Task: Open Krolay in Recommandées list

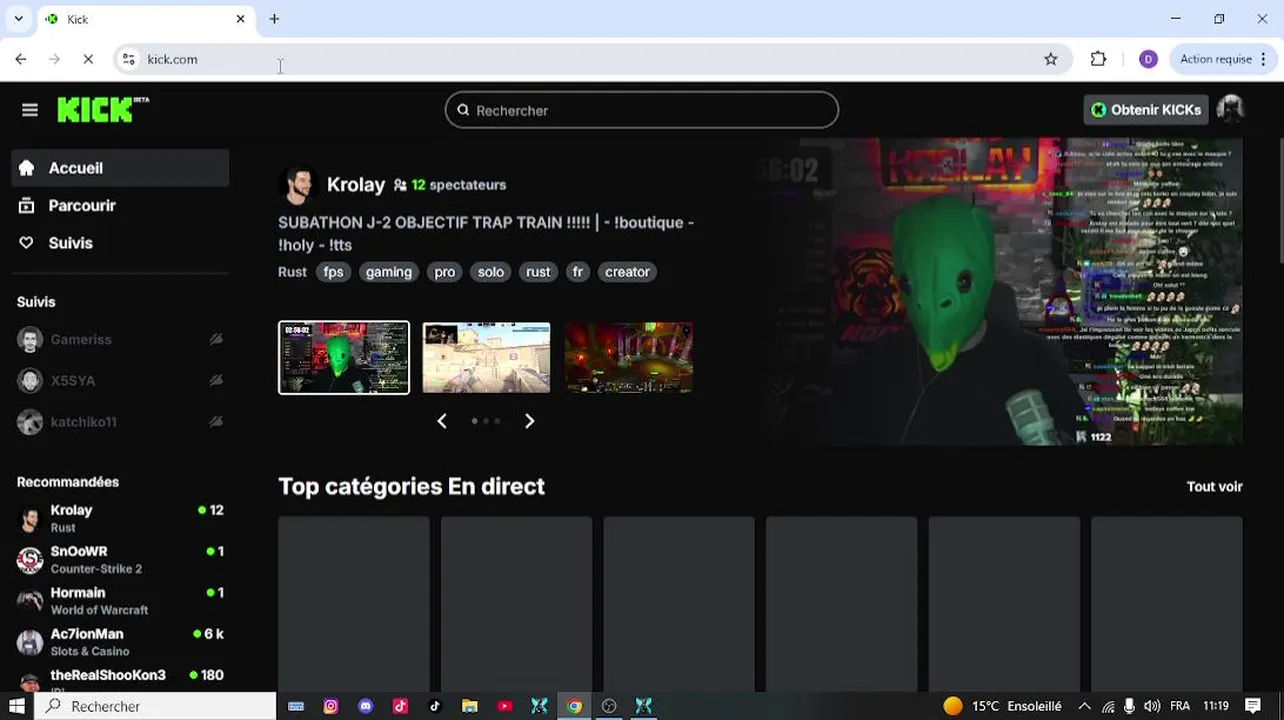Action: pyautogui.click(x=120, y=518)
